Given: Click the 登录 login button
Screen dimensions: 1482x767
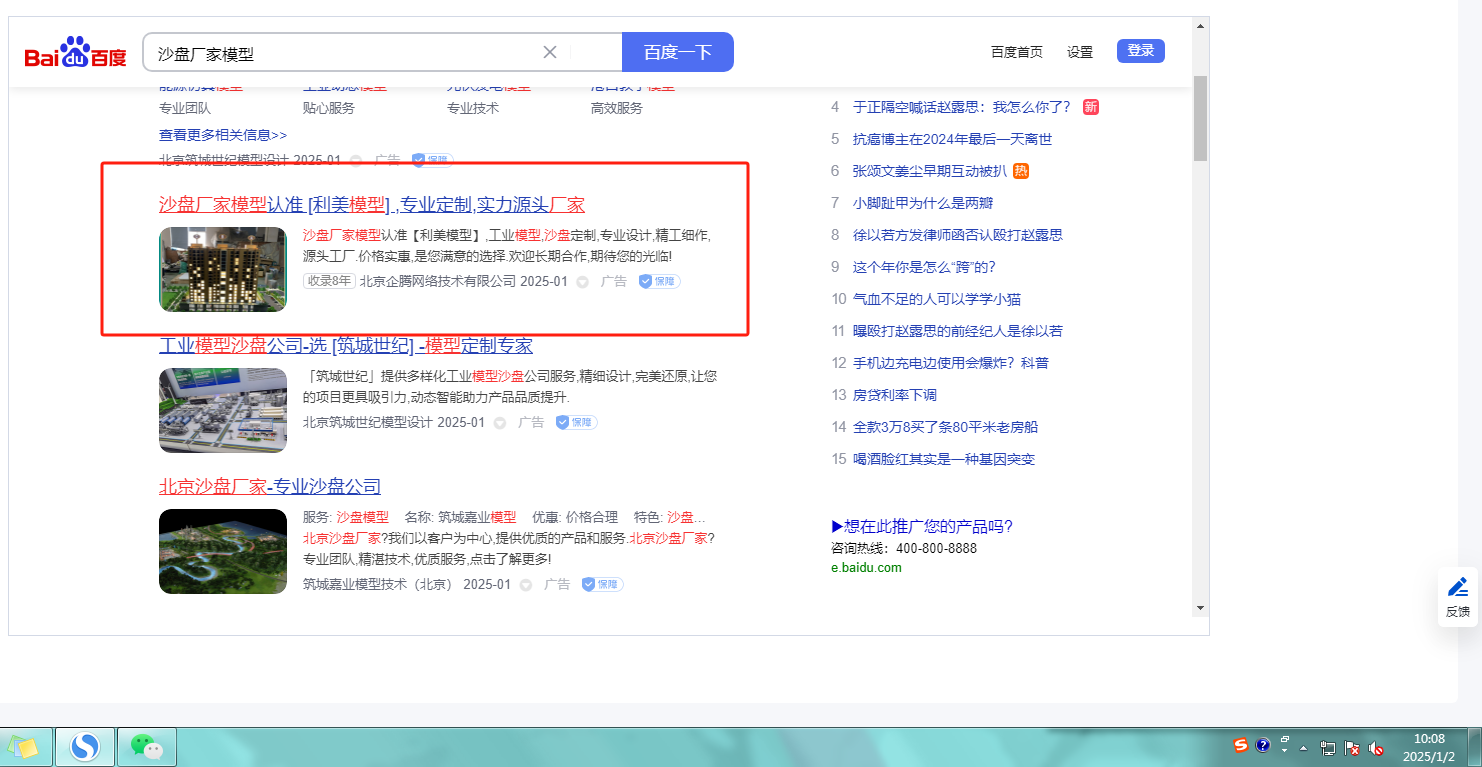Looking at the screenshot, I should click(x=1140, y=51).
